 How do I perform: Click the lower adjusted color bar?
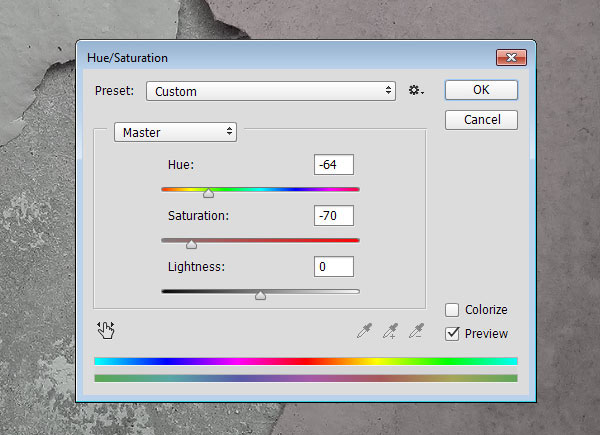click(x=306, y=378)
